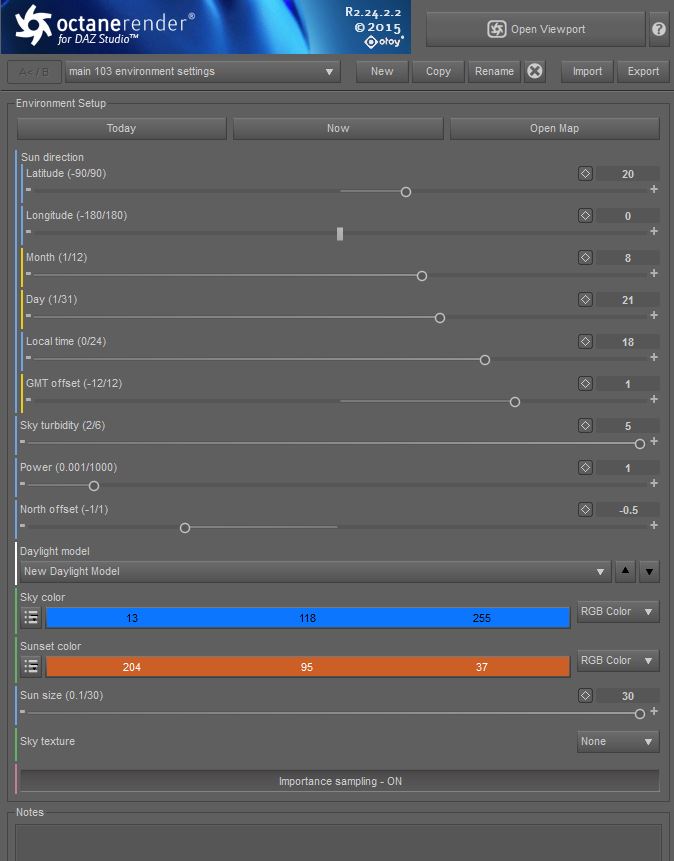The height and width of the screenshot is (861, 674).
Task: Open the Sky texture None dropdown
Action: click(618, 742)
